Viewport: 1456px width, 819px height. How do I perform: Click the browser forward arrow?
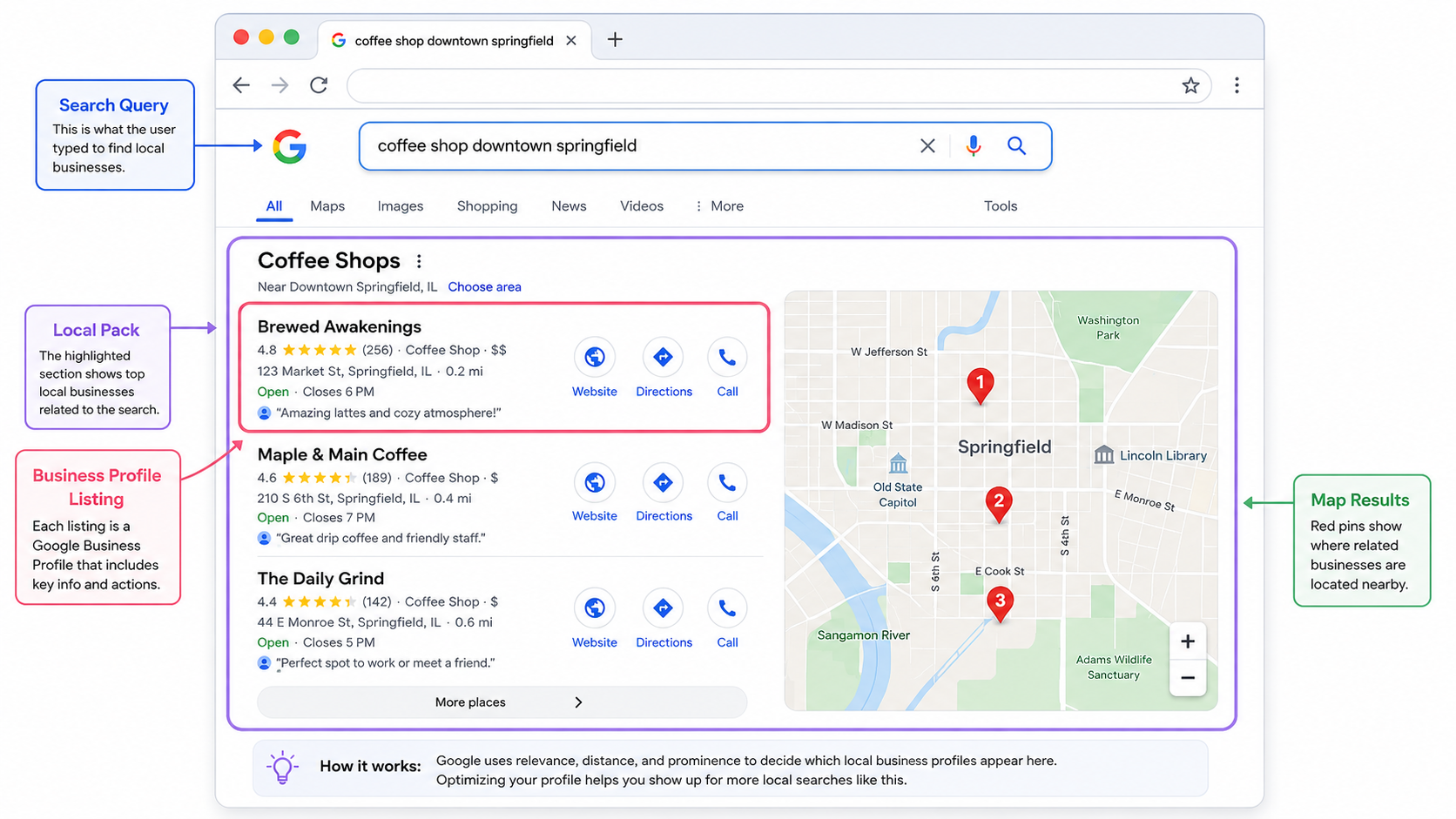(280, 85)
